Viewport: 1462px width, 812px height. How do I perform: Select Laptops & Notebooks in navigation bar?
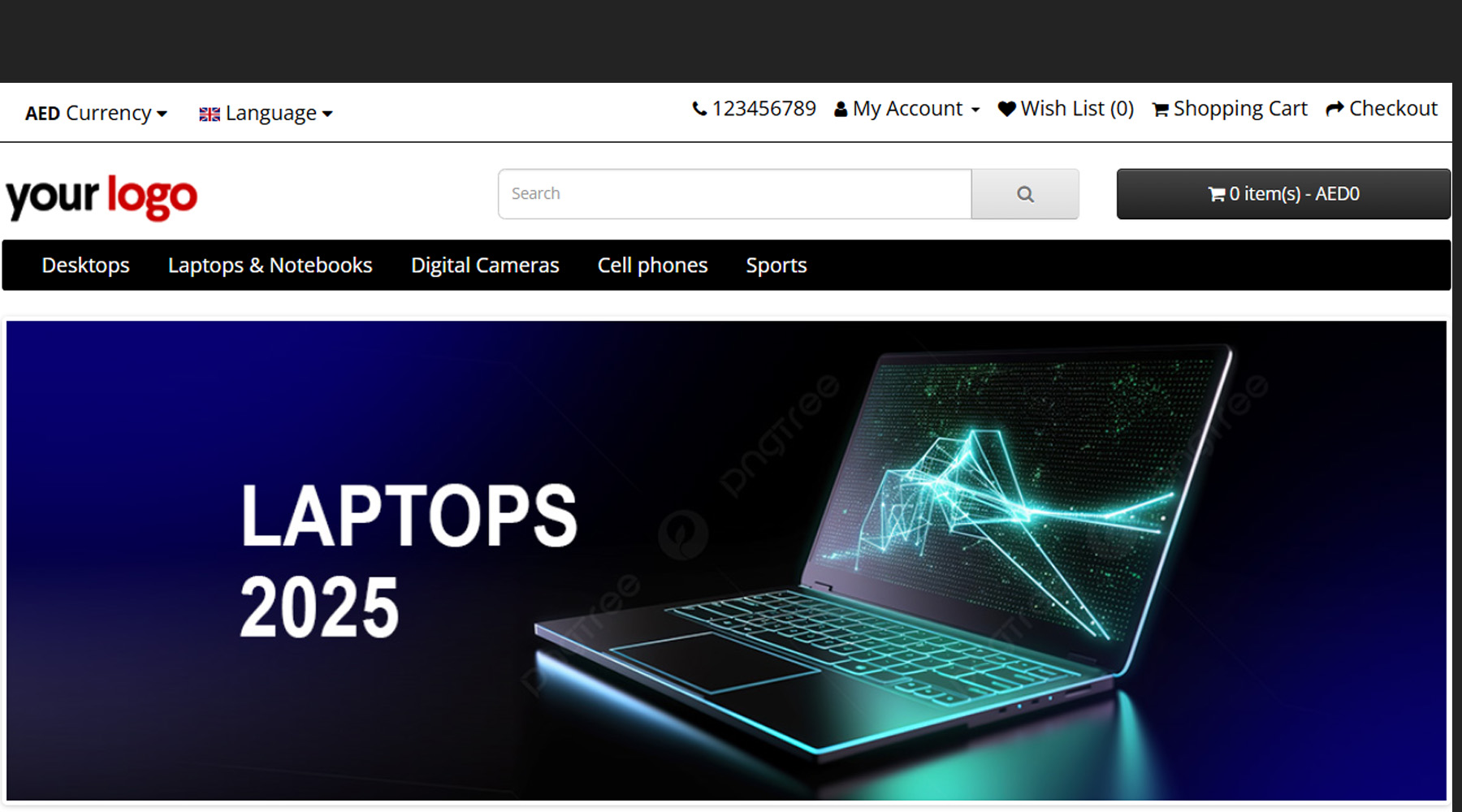click(270, 266)
